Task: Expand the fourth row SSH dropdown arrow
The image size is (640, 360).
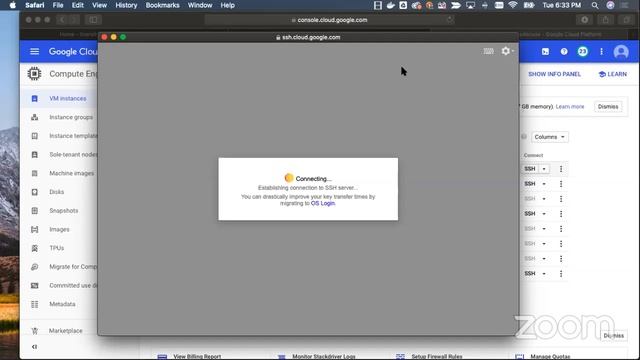Action: click(x=544, y=214)
